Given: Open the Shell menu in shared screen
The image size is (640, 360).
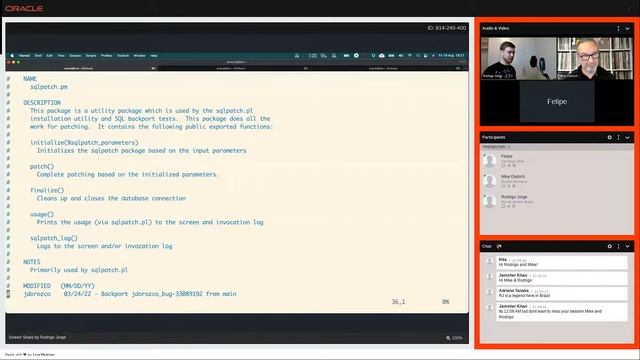Looking at the screenshot, I should click(38, 56).
